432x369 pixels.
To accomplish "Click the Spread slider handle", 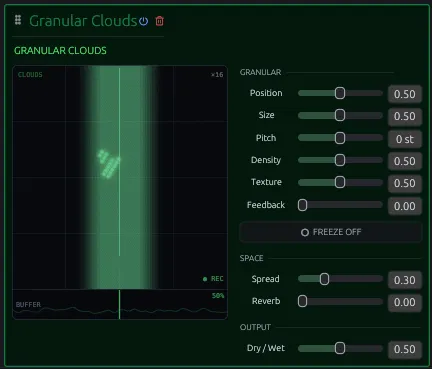I will pyautogui.click(x=324, y=279).
